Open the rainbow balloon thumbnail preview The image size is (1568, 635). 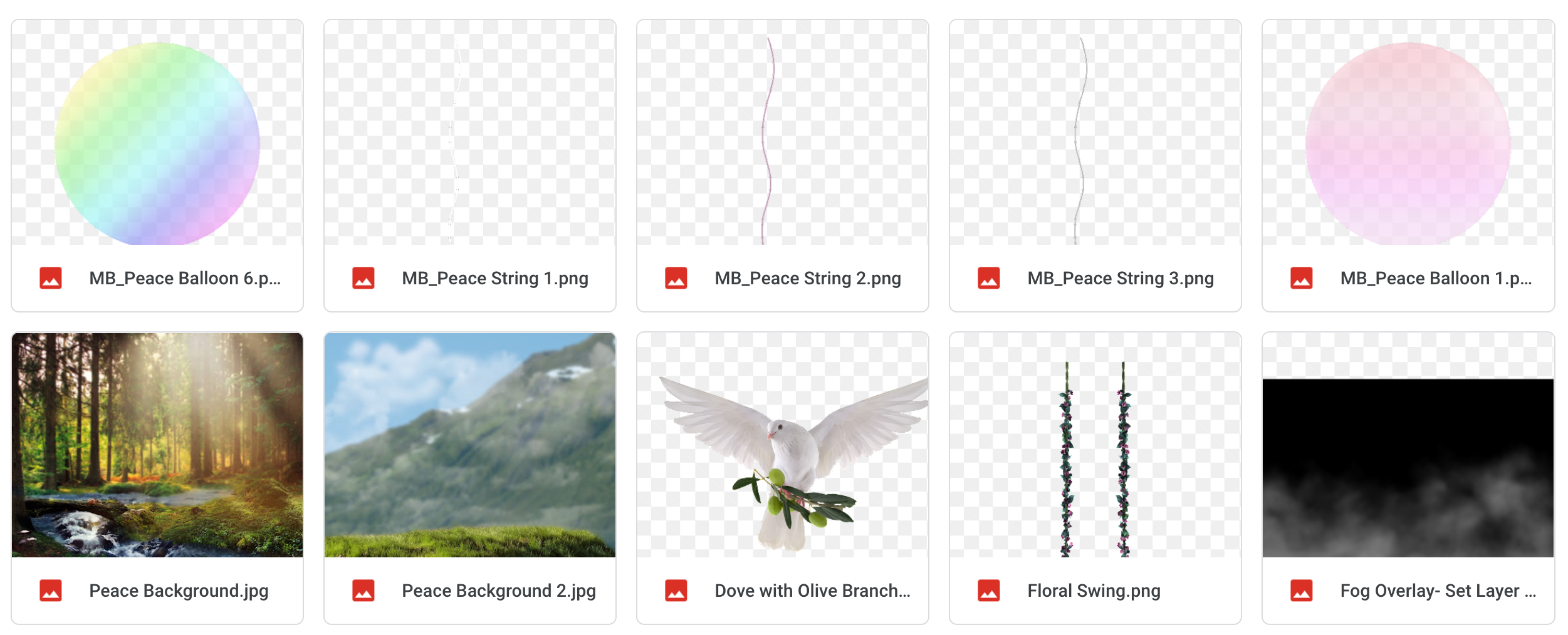(x=157, y=132)
